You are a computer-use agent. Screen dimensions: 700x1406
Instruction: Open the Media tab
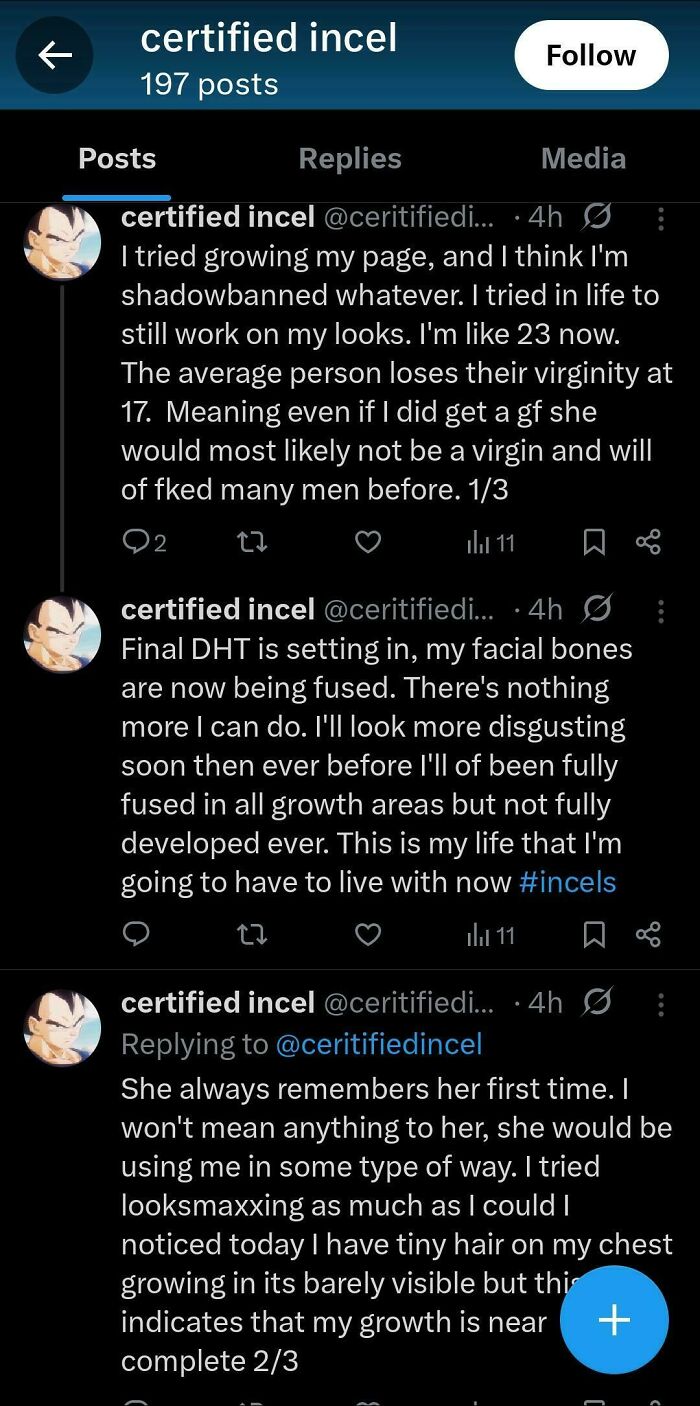point(583,158)
